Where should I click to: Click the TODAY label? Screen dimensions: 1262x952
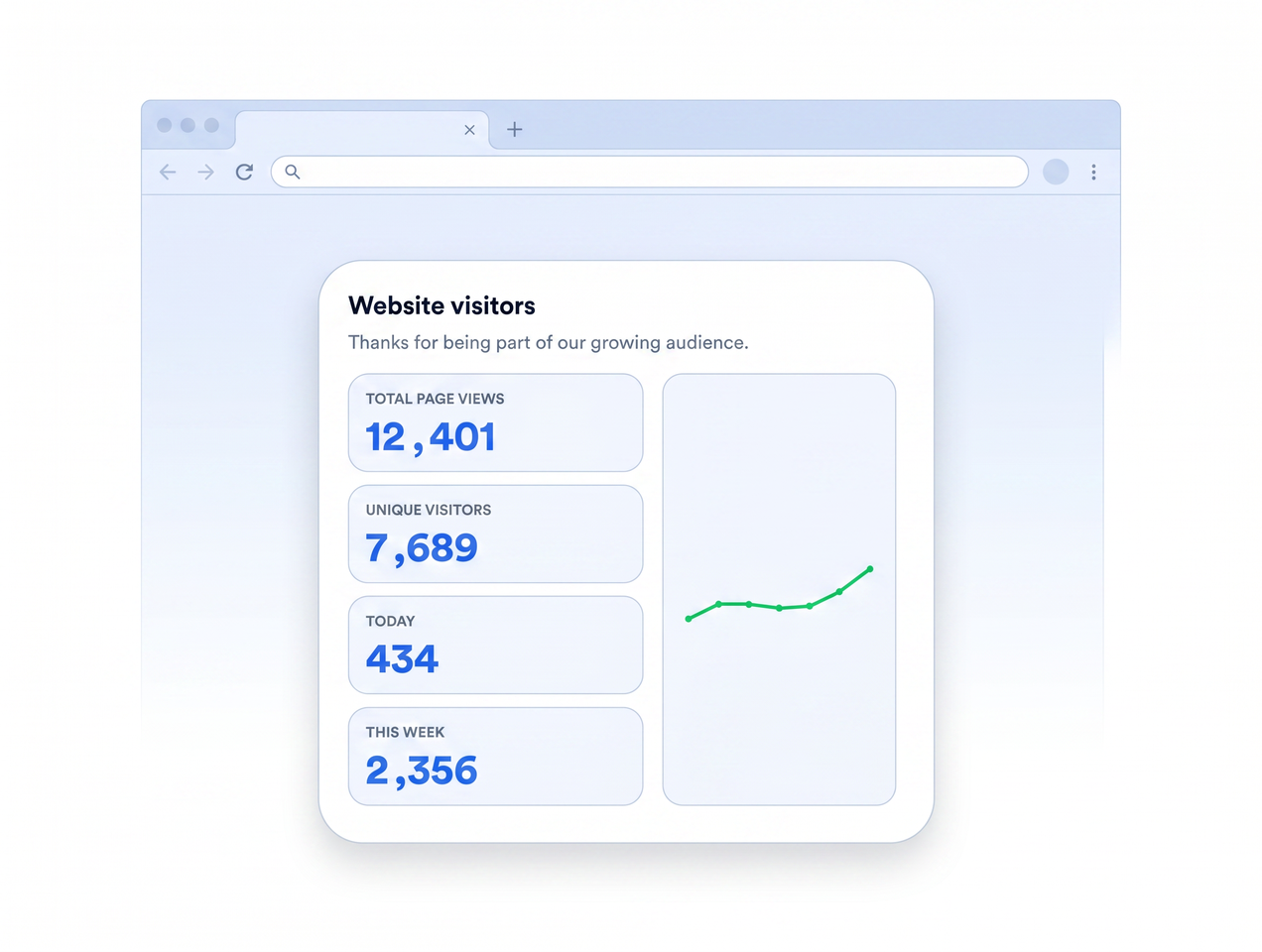(x=390, y=621)
